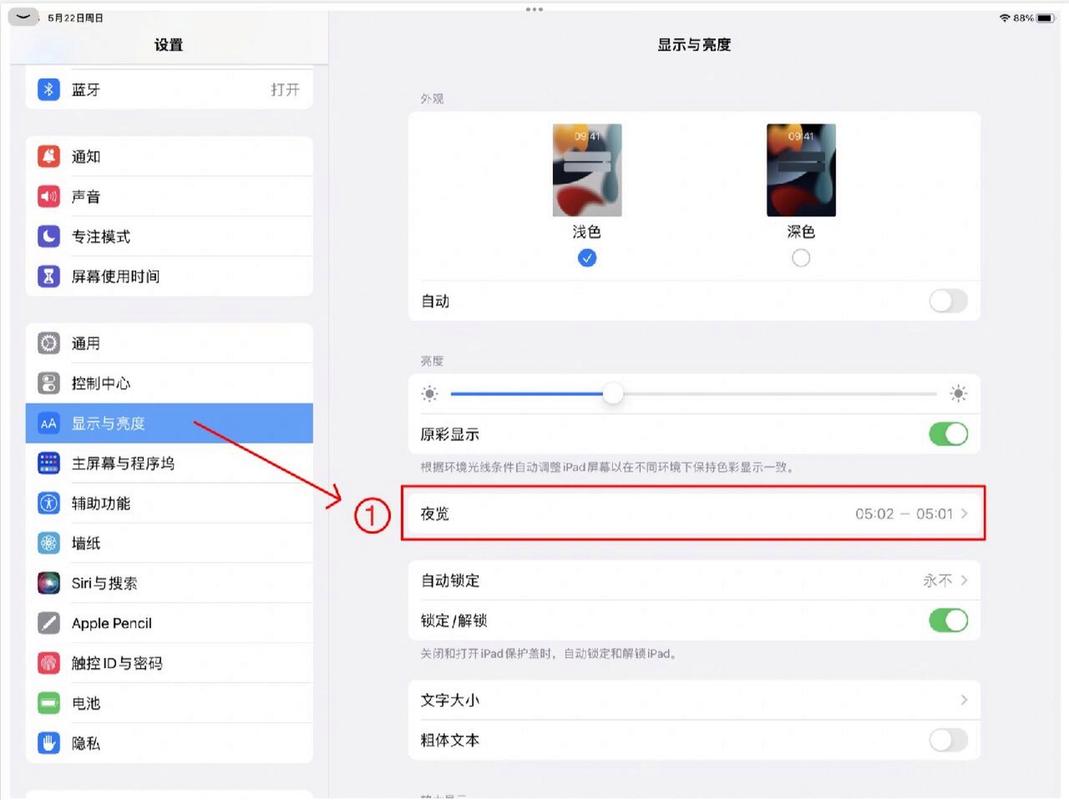This screenshot has width=1069, height=800.
Task: Tap the Apple Pencil icon
Action: [48, 623]
